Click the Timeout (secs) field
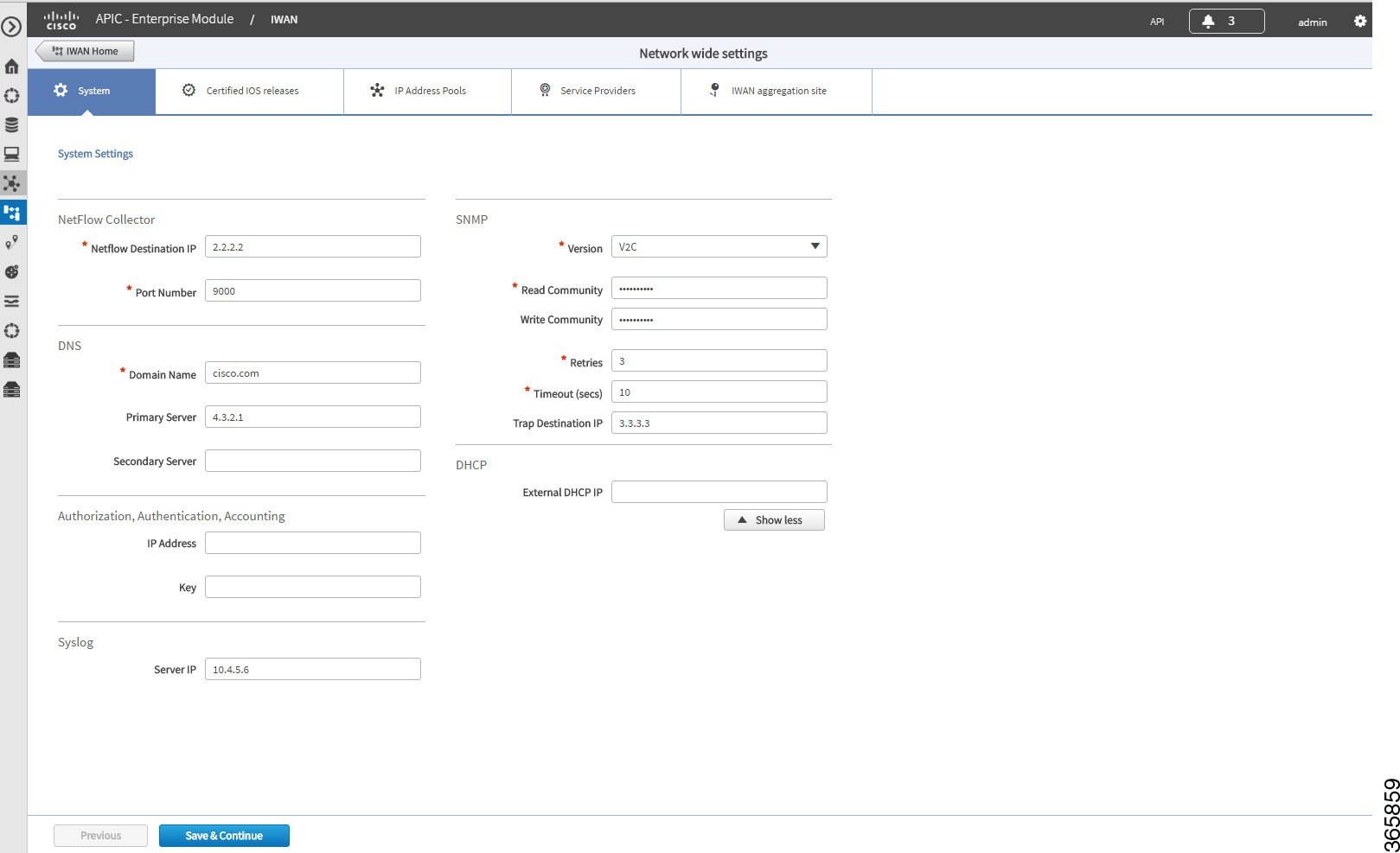 (x=719, y=391)
